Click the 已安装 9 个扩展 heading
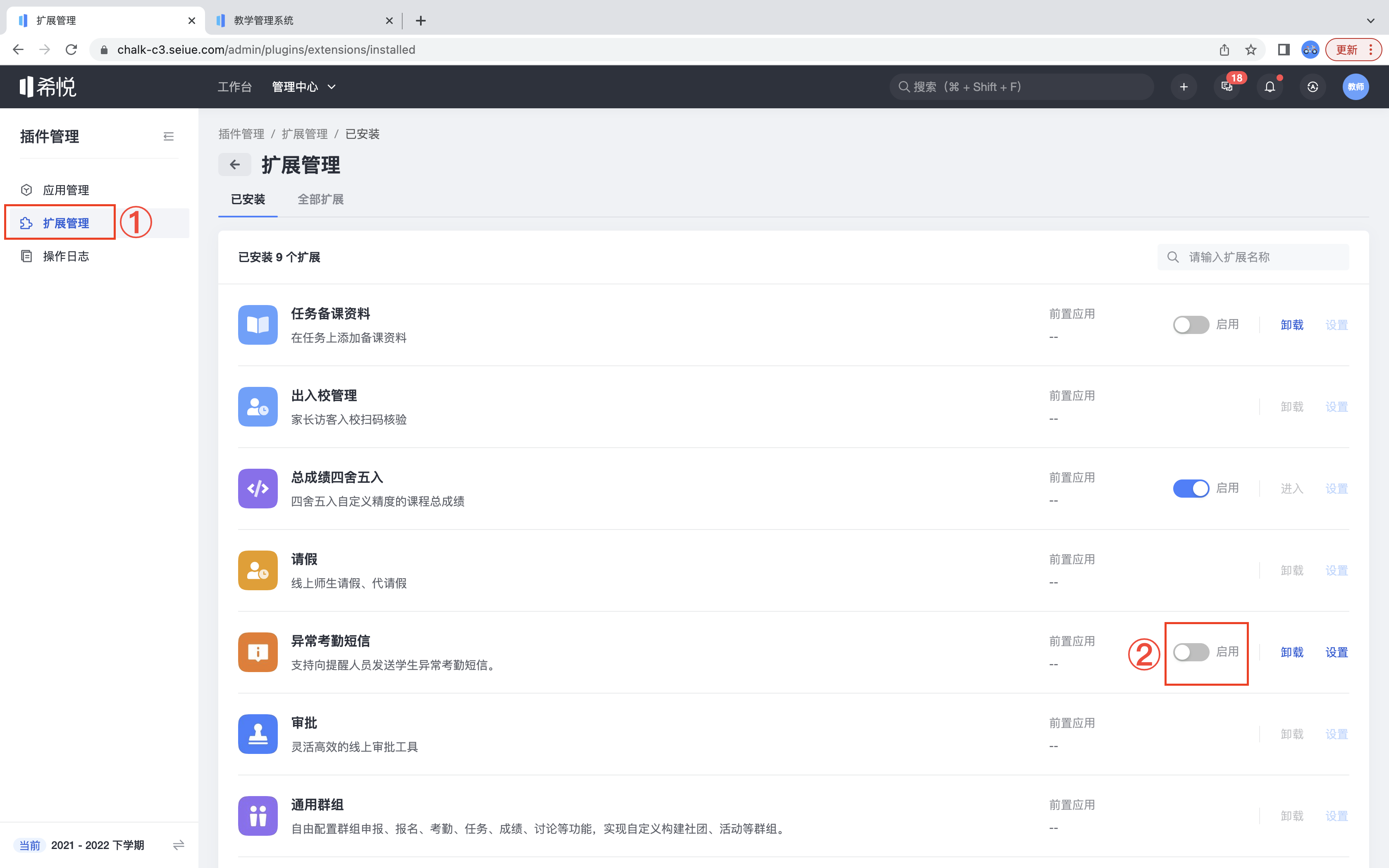This screenshot has height=868, width=1389. [279, 257]
